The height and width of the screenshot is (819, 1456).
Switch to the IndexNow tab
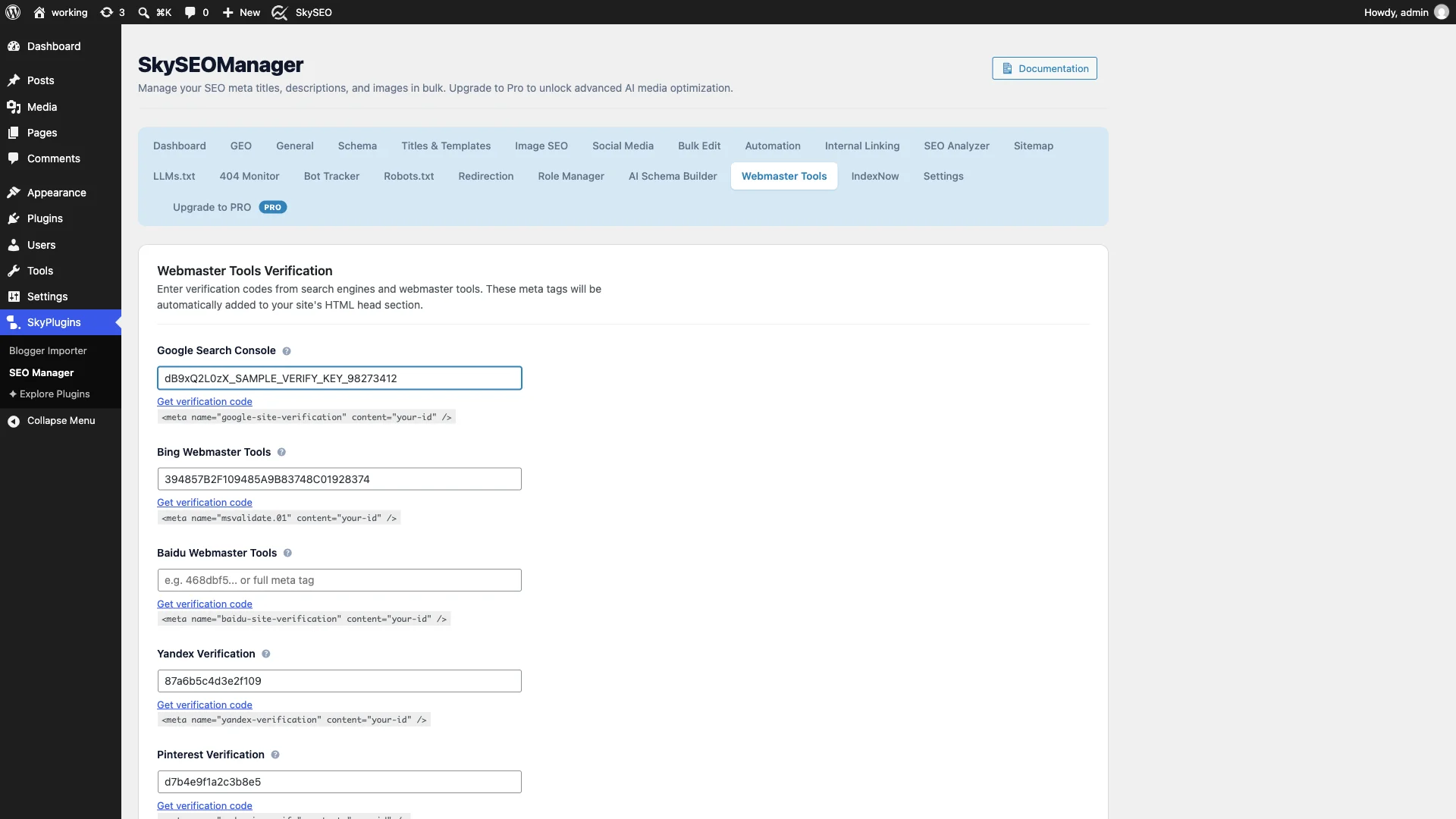875,176
